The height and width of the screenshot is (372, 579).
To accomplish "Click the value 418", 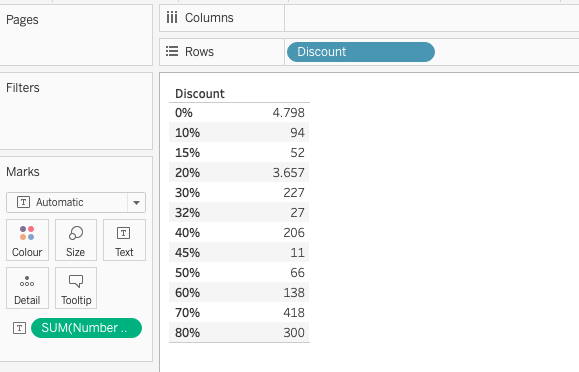I will 294,313.
